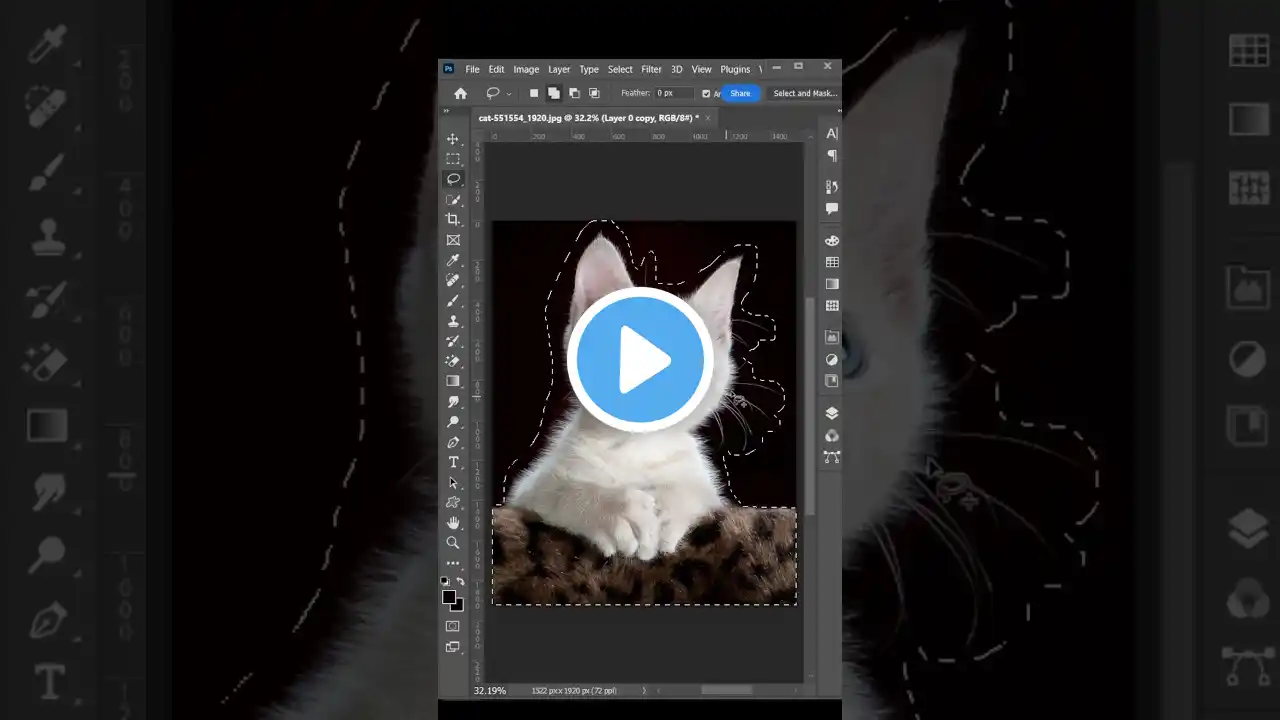
Task: Open Edit Toolbar three-dots menu
Action: coord(453,563)
